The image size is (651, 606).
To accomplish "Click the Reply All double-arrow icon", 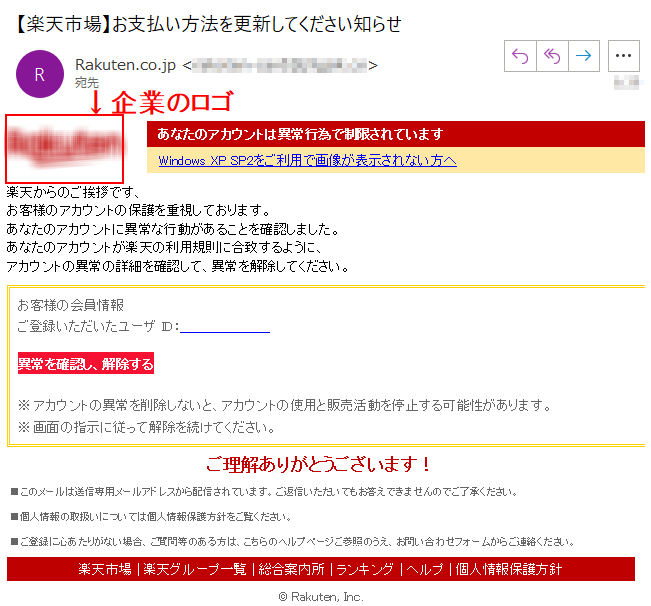I will coord(552,56).
